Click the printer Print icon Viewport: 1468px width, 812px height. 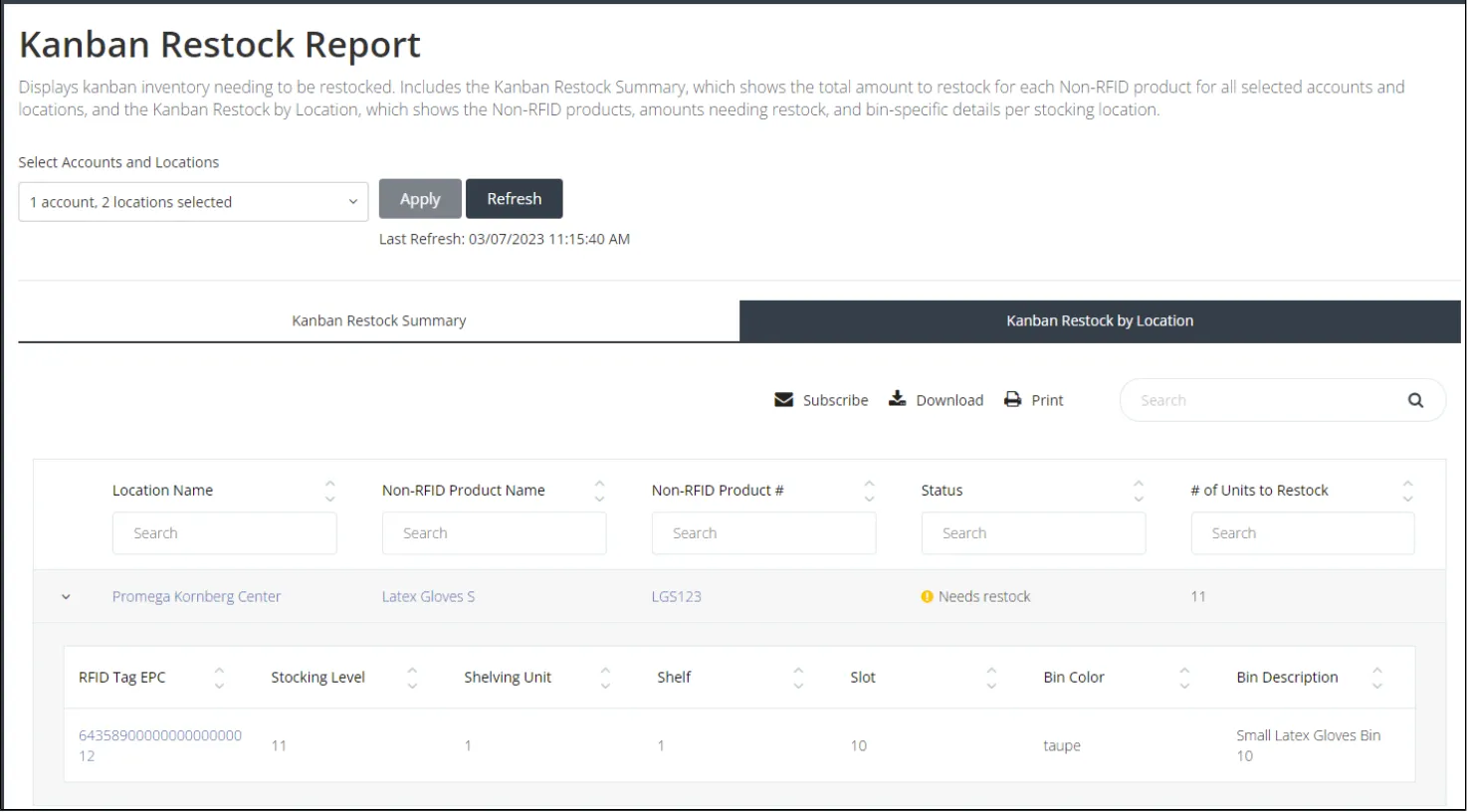pos(1013,399)
